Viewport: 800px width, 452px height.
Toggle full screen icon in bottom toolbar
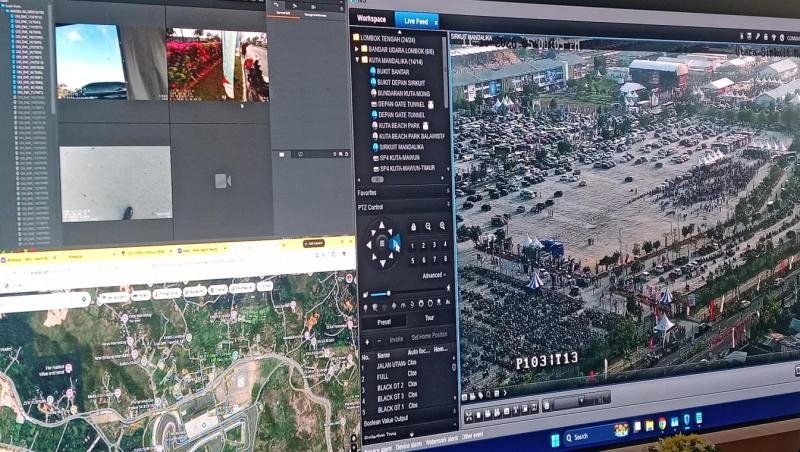(469, 417)
